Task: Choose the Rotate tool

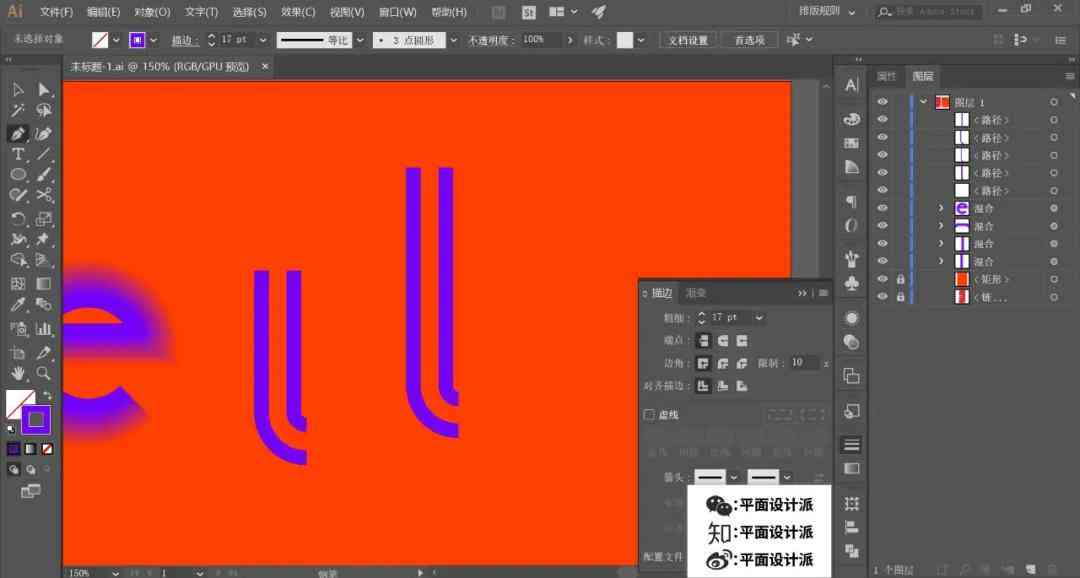Action: point(18,219)
